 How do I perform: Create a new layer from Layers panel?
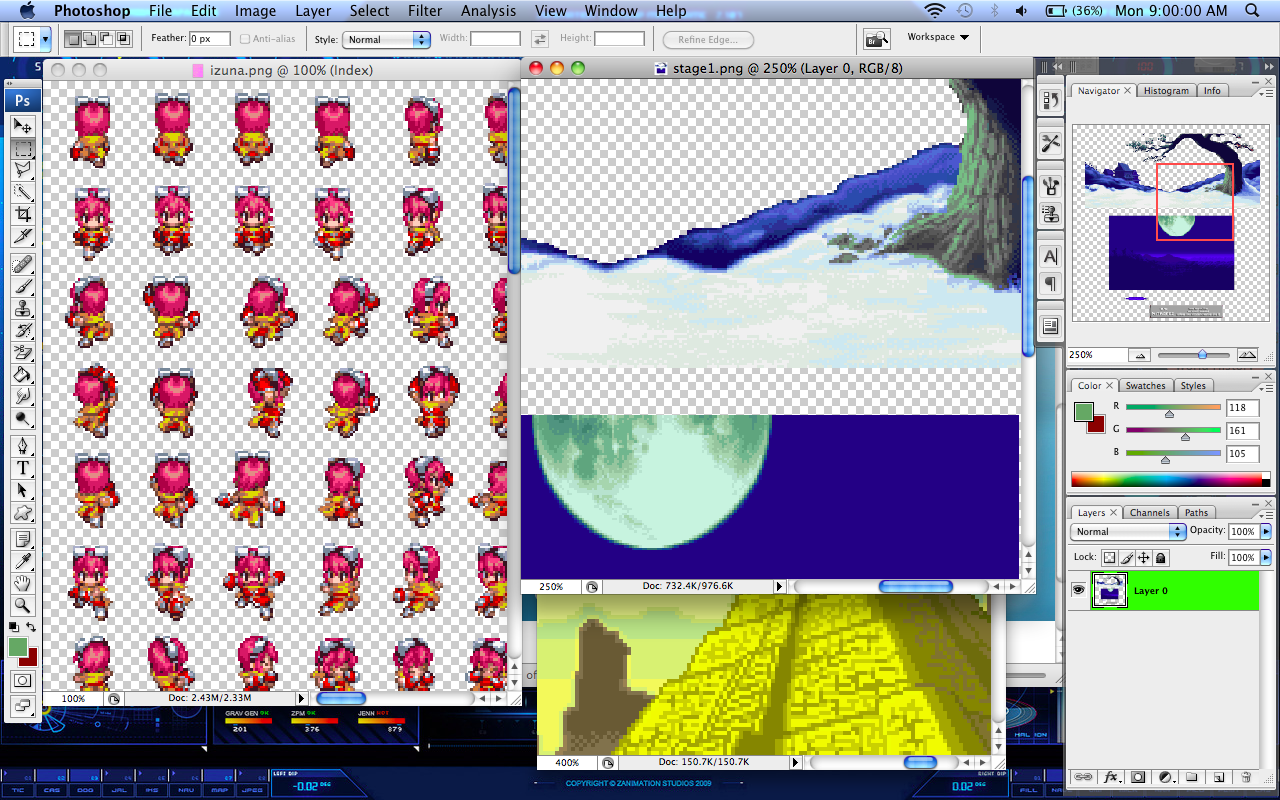[1219, 777]
